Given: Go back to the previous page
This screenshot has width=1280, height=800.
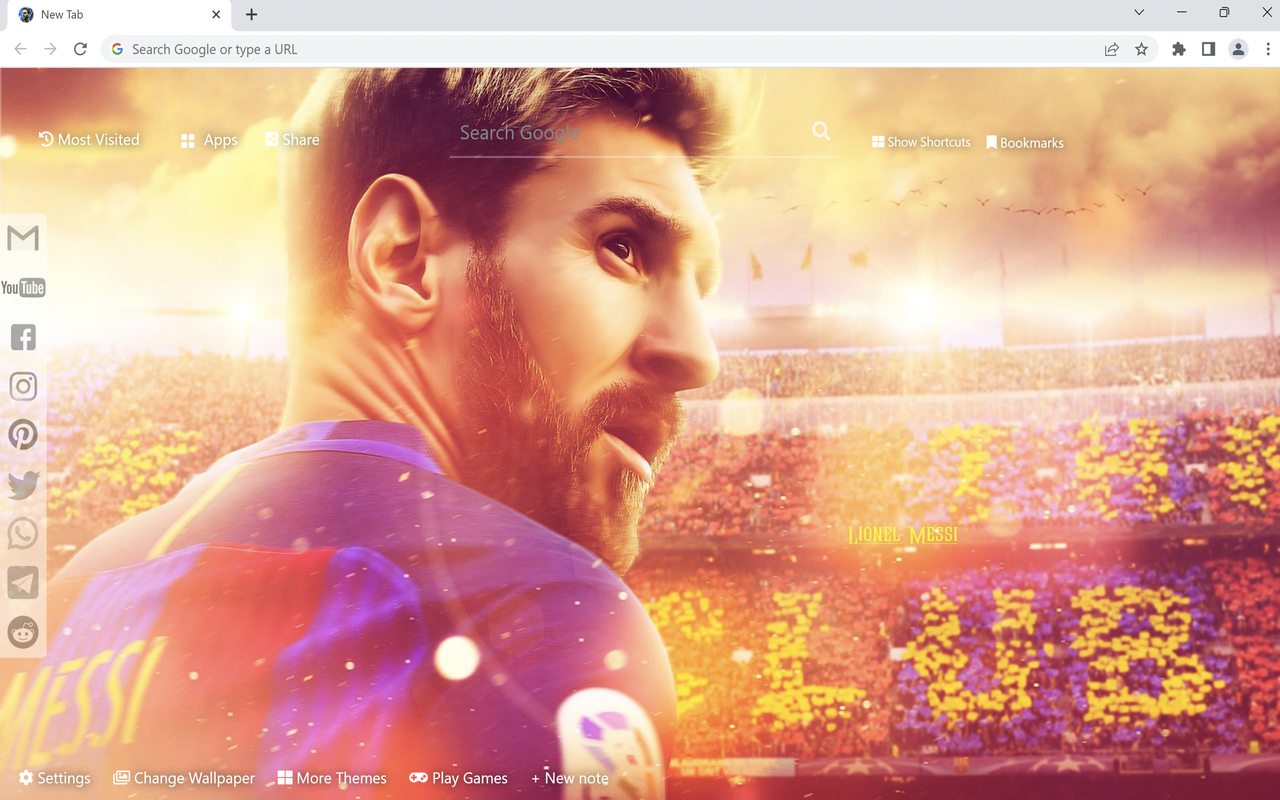Looking at the screenshot, I should click(x=20, y=49).
